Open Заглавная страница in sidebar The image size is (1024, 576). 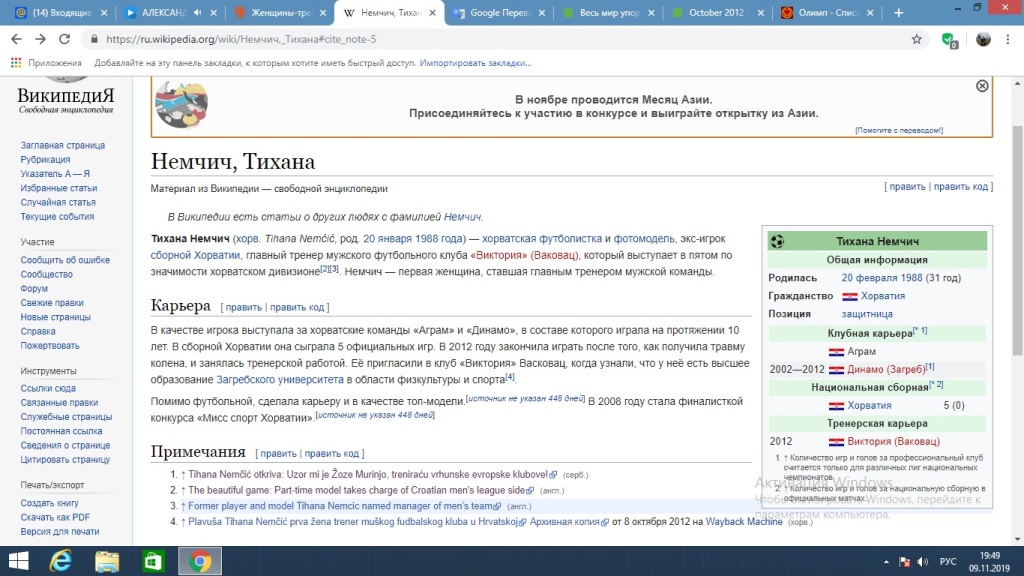[63, 145]
